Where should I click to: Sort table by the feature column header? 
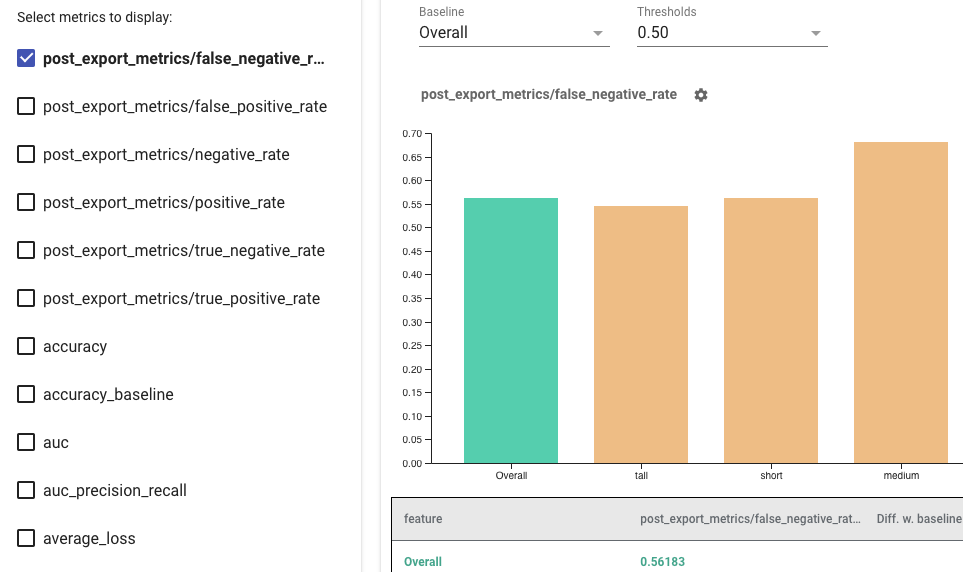423,519
